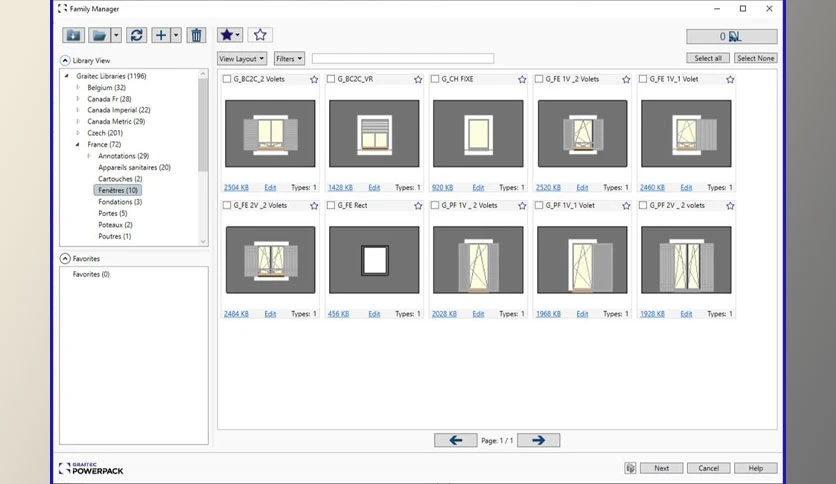Select Annotations (29) category
The height and width of the screenshot is (484, 836).
coord(124,156)
